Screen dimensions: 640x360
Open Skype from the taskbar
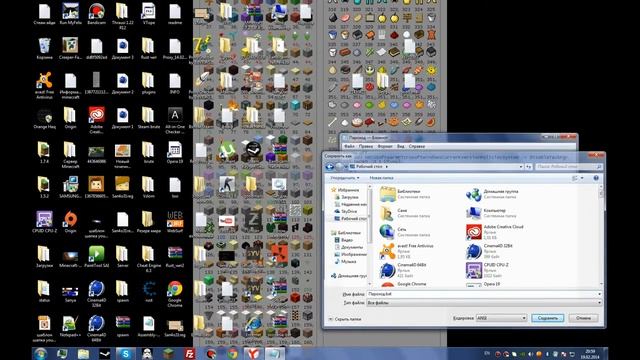click(126, 353)
